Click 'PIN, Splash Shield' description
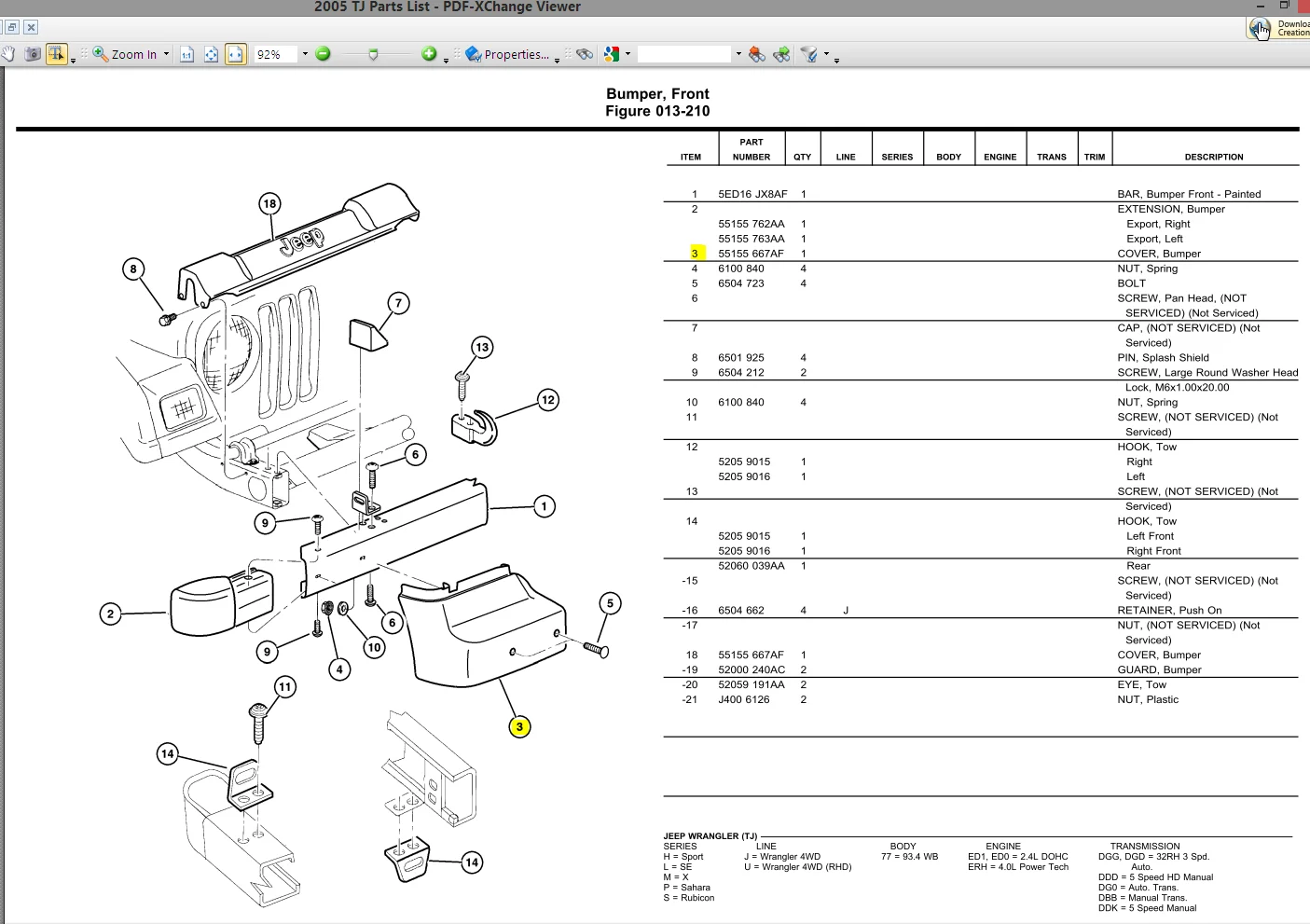The height and width of the screenshot is (924, 1310). (x=1163, y=358)
